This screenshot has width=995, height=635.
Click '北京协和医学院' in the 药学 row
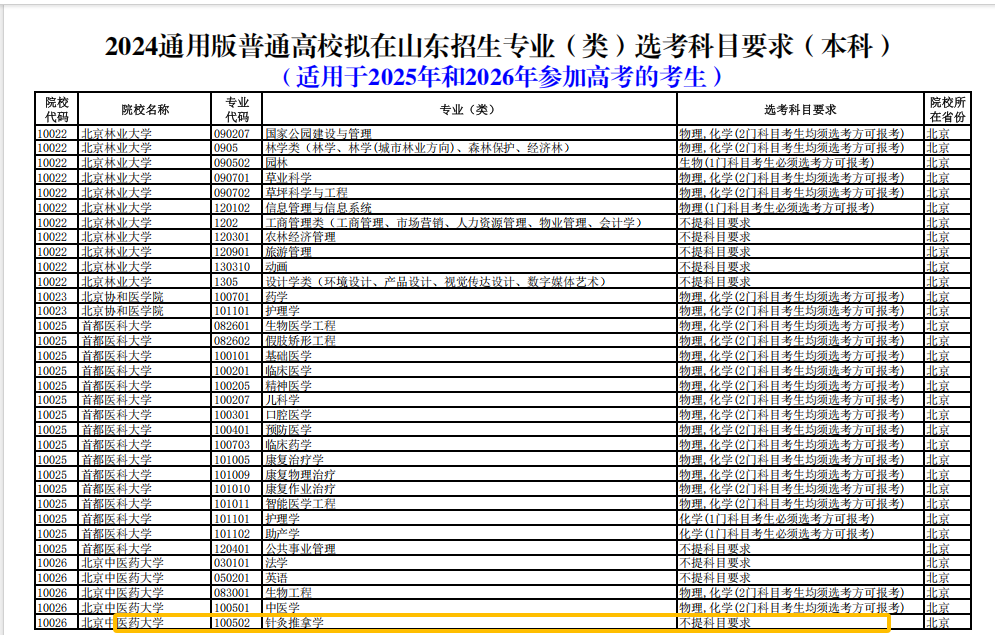point(122,297)
